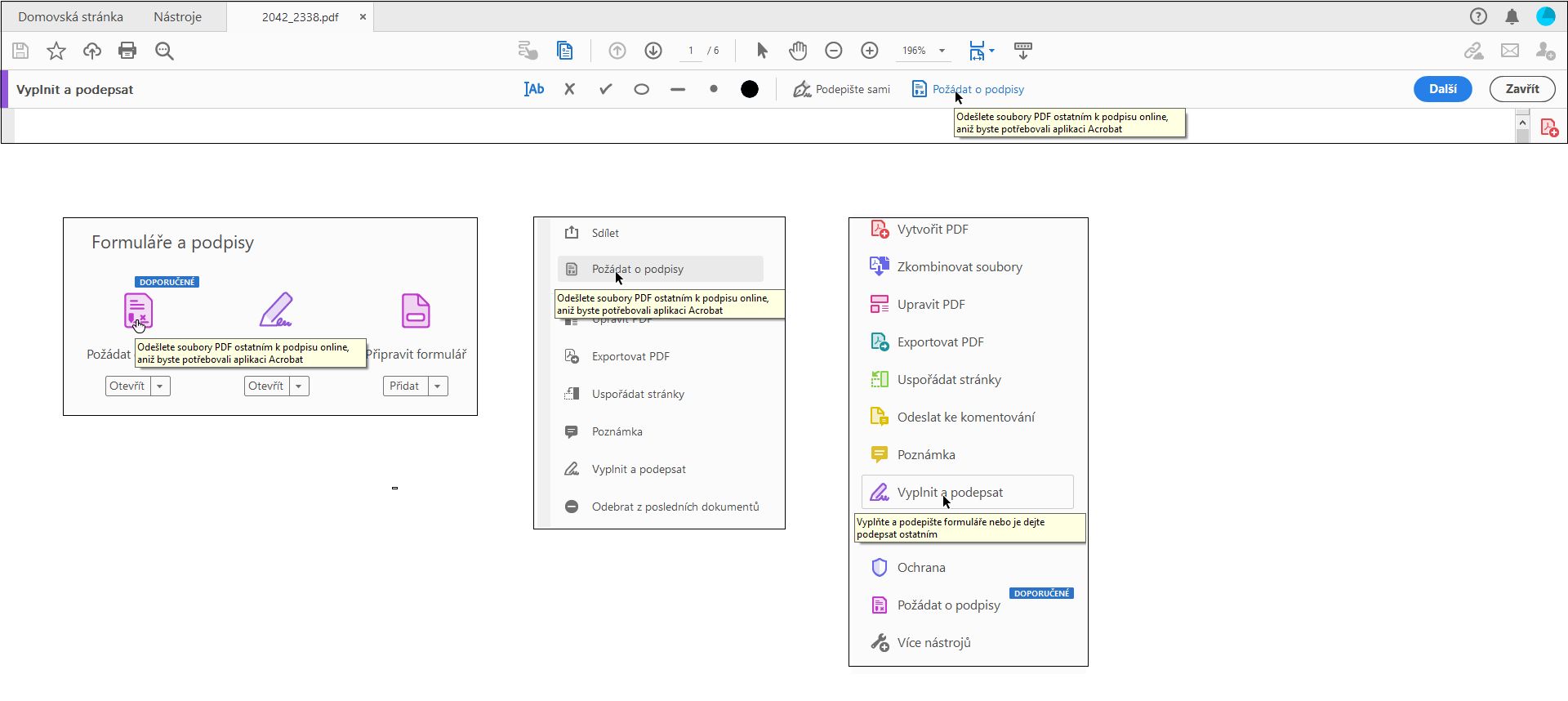
Task: Select the Add text Ab tool
Action: point(534,89)
